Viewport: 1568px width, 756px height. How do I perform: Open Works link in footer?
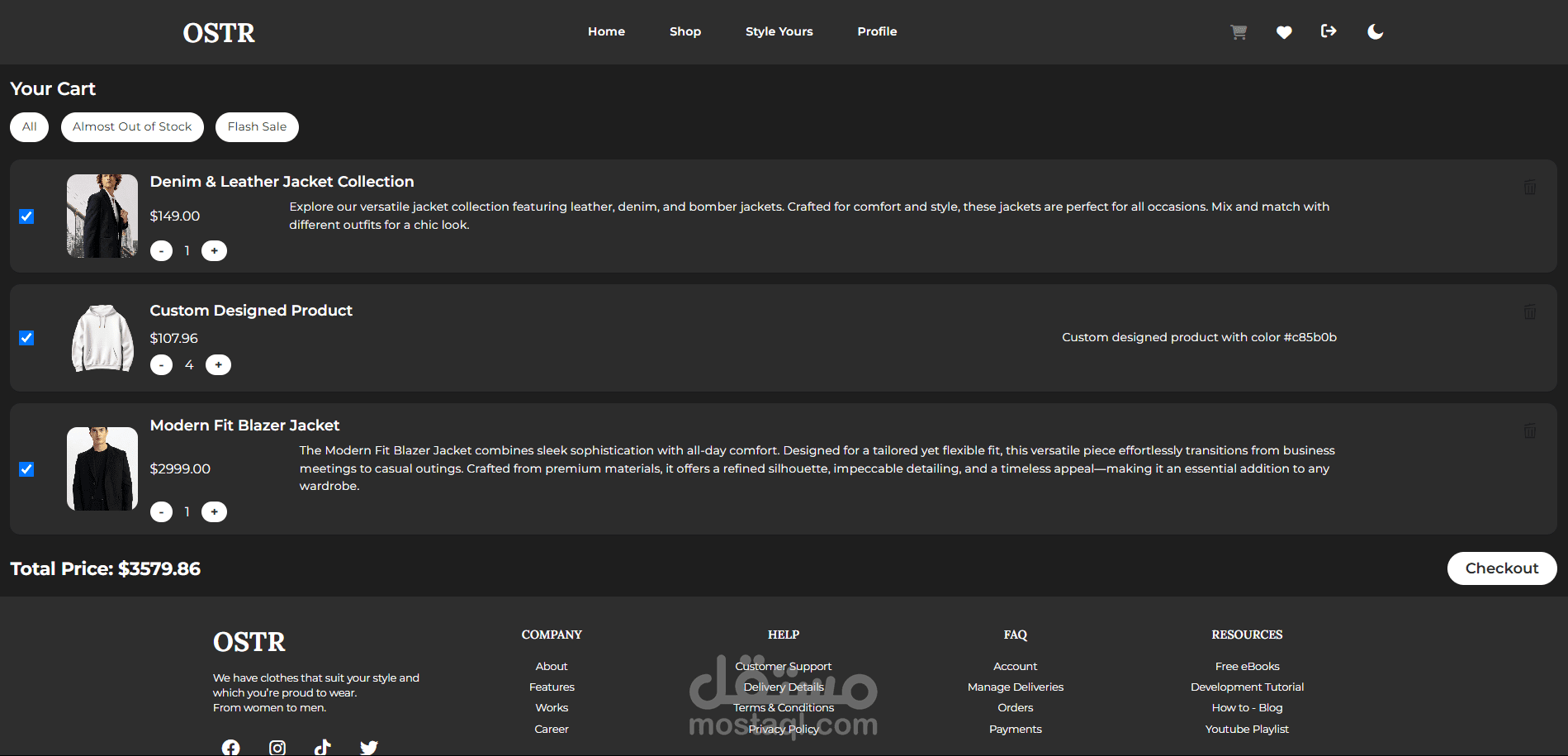coord(552,708)
